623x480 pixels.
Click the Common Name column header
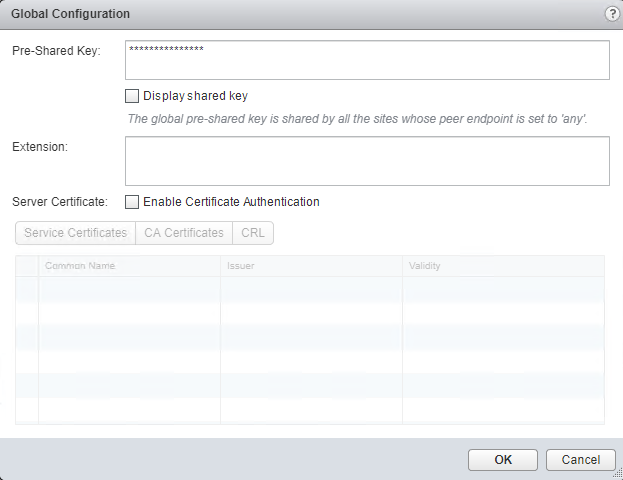pos(130,266)
